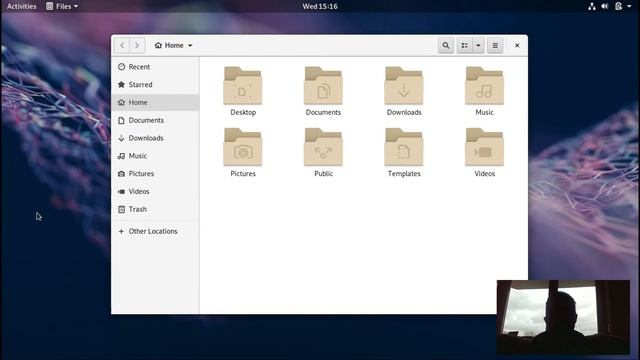The height and width of the screenshot is (360, 640).
Task: Select the Music folder icon in grid
Action: [484, 86]
